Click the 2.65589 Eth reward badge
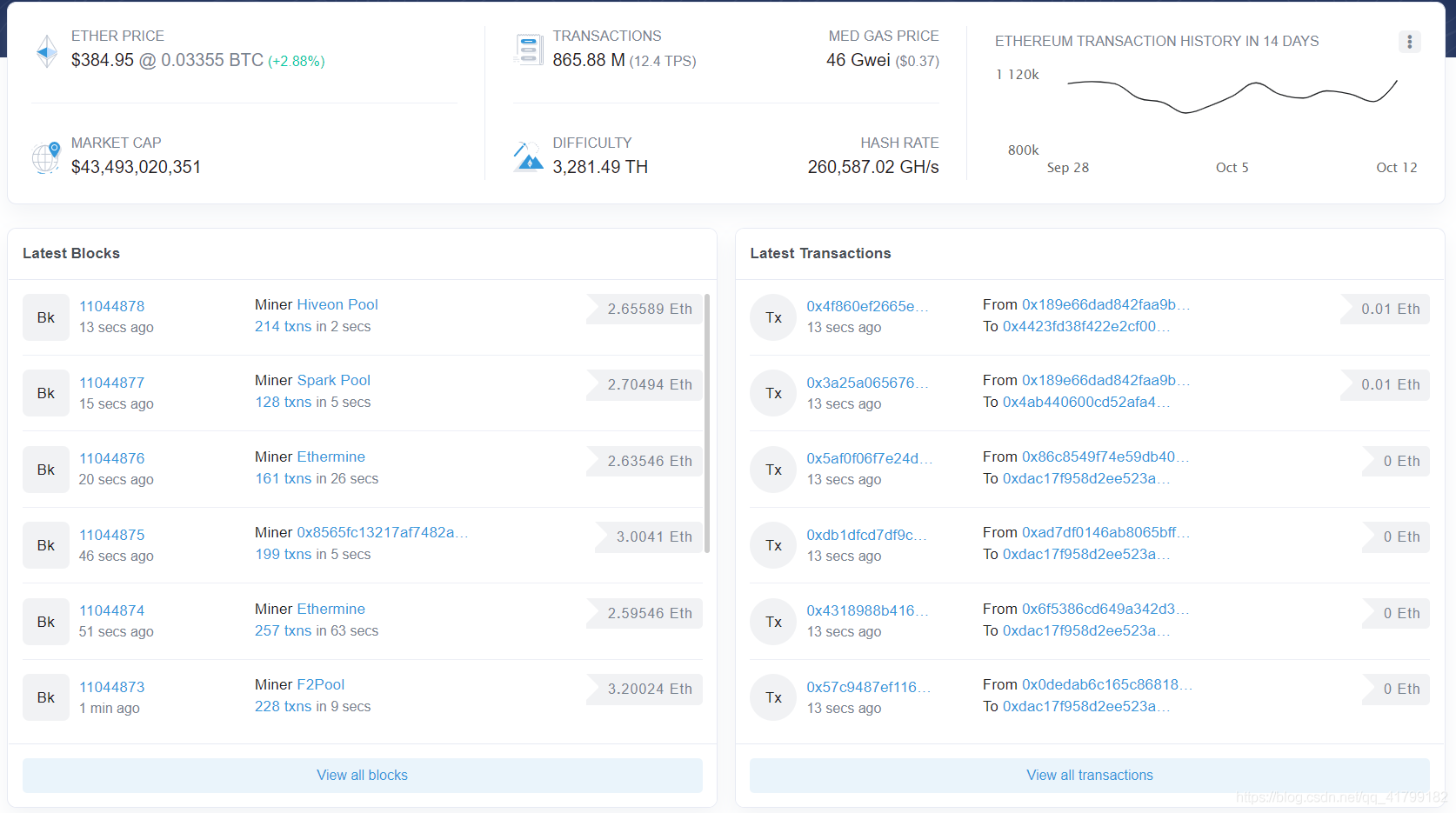The height and width of the screenshot is (813, 1456). pos(644,309)
